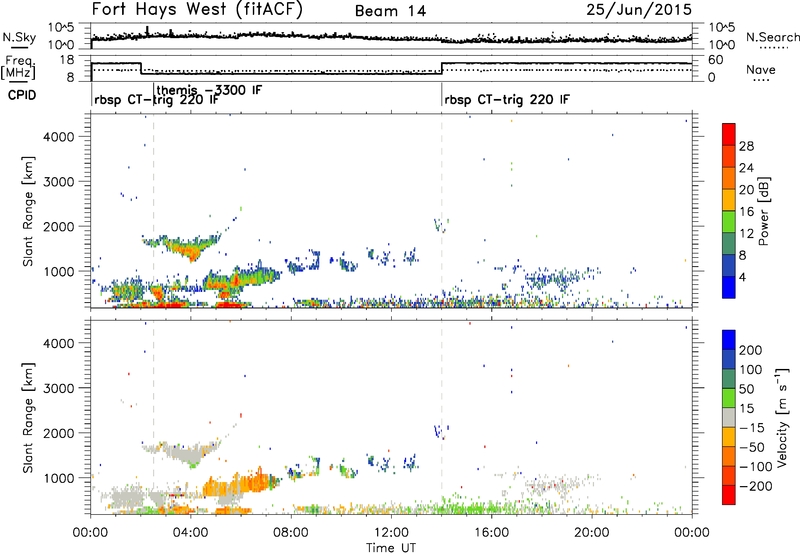
Task: Click the Velocity scale value '200'
Action: pos(751,350)
